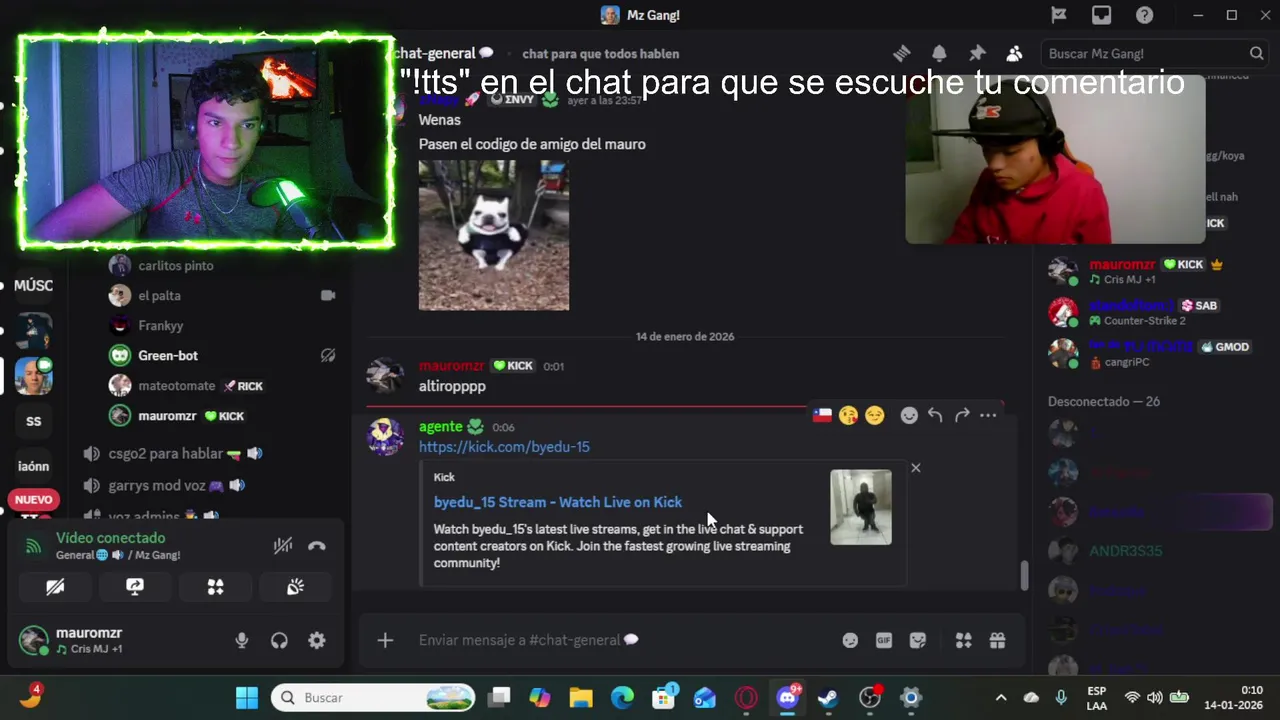Click the Windows taskbar 'Buscar' search
The height and width of the screenshot is (720, 1280).
373,698
